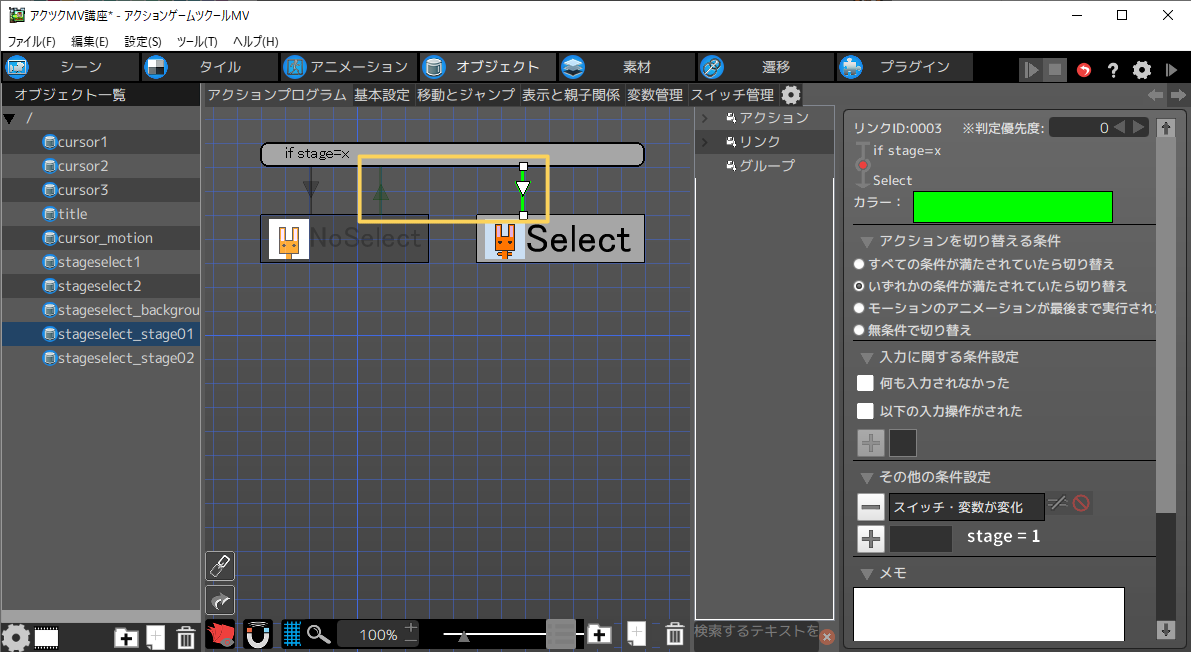Click the gear icon beside スイッチ管理 tab
Screen dimensions: 1191x652
[791, 95]
